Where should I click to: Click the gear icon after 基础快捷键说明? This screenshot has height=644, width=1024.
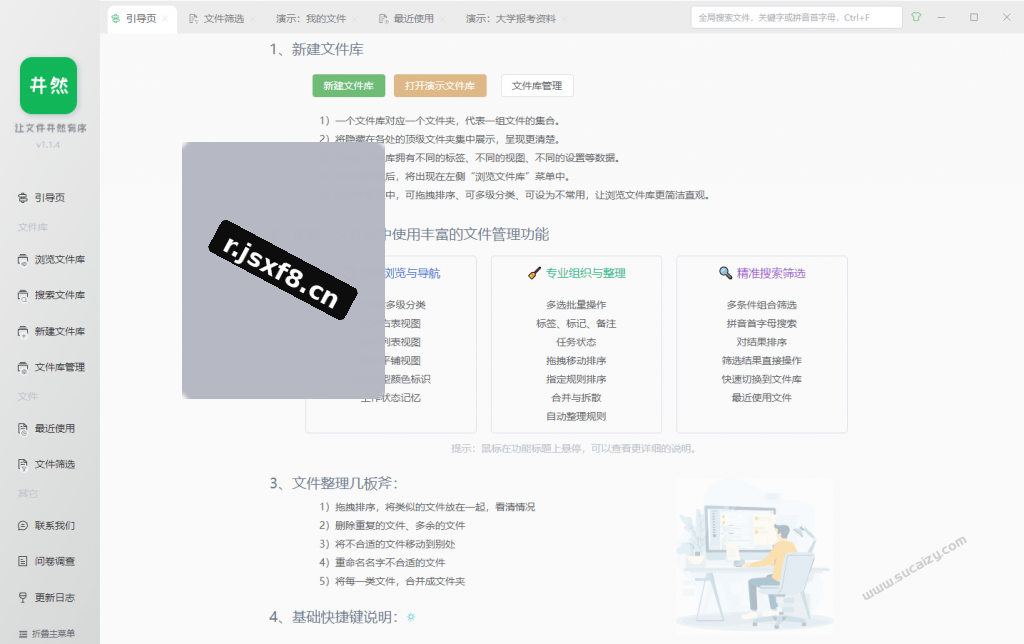tap(411, 617)
